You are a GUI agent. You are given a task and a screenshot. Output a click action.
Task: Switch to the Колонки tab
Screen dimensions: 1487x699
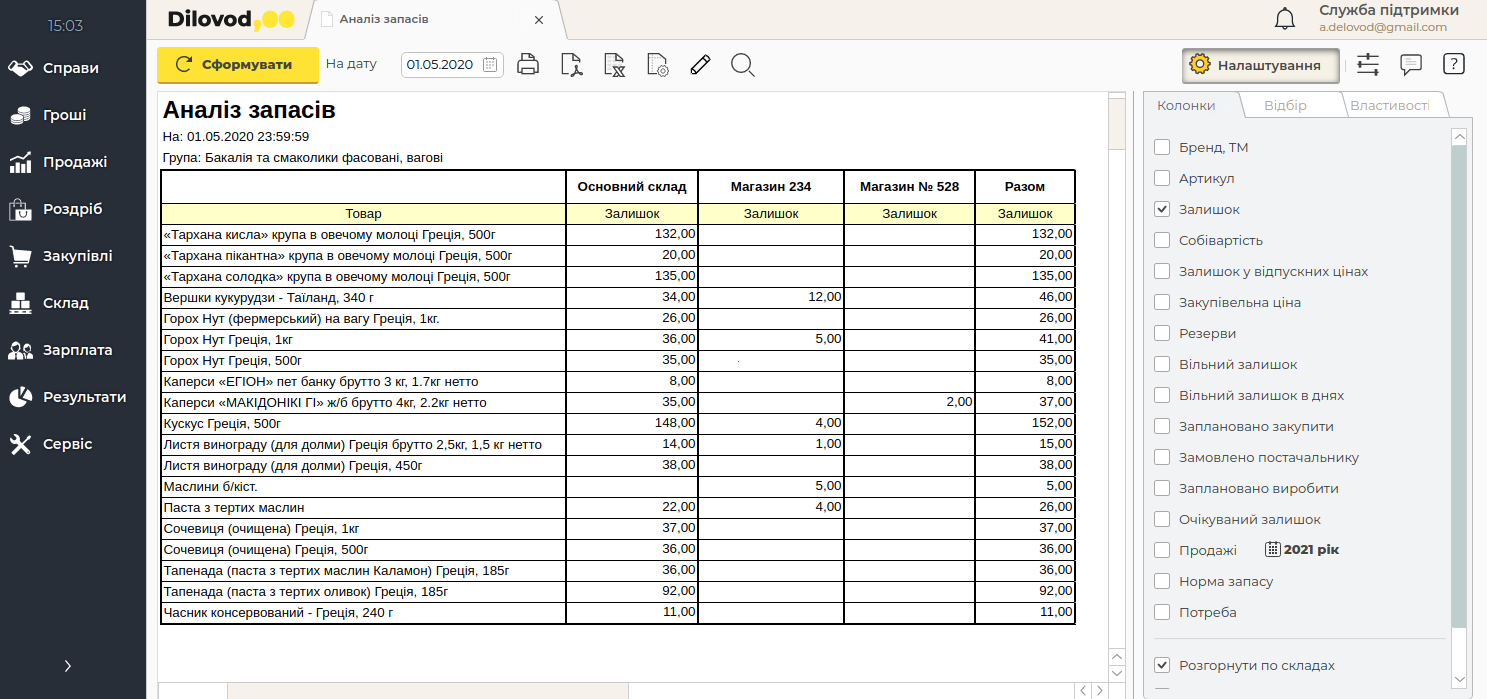[1187, 105]
